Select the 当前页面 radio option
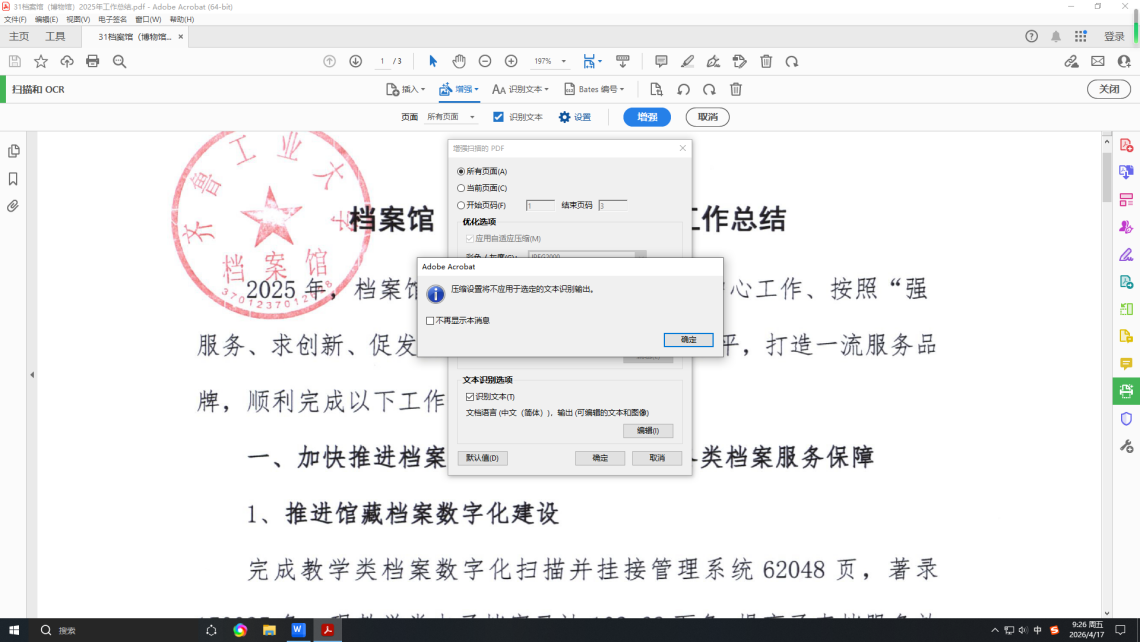This screenshot has height=642, width=1140. pyautogui.click(x=461, y=188)
